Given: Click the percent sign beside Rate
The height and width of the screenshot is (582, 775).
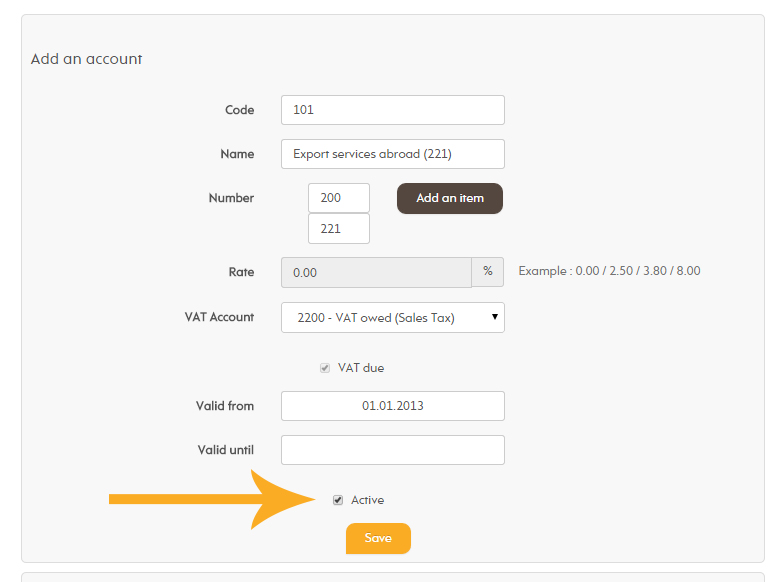Looking at the screenshot, I should coord(488,271).
